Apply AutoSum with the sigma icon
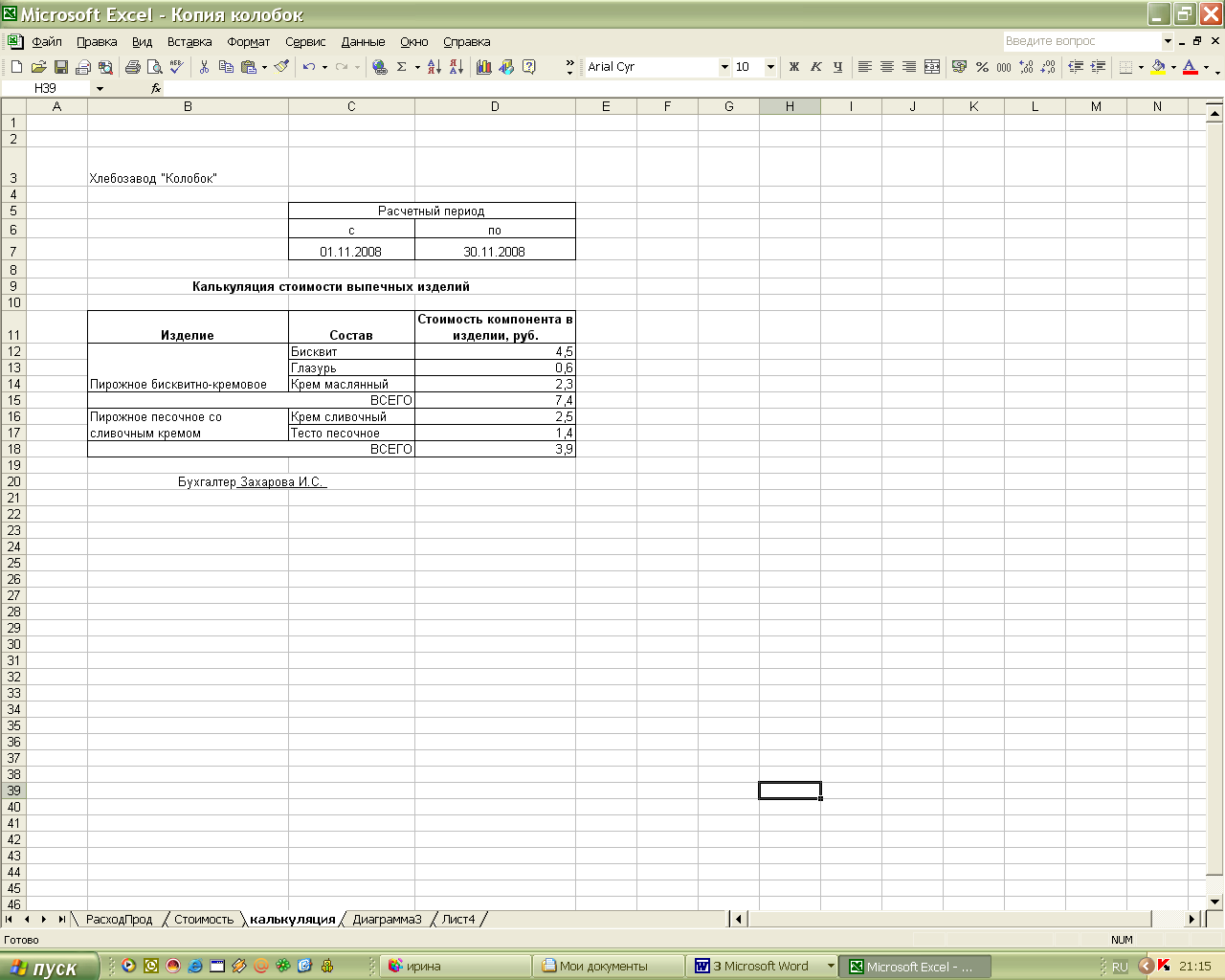 tap(402, 67)
